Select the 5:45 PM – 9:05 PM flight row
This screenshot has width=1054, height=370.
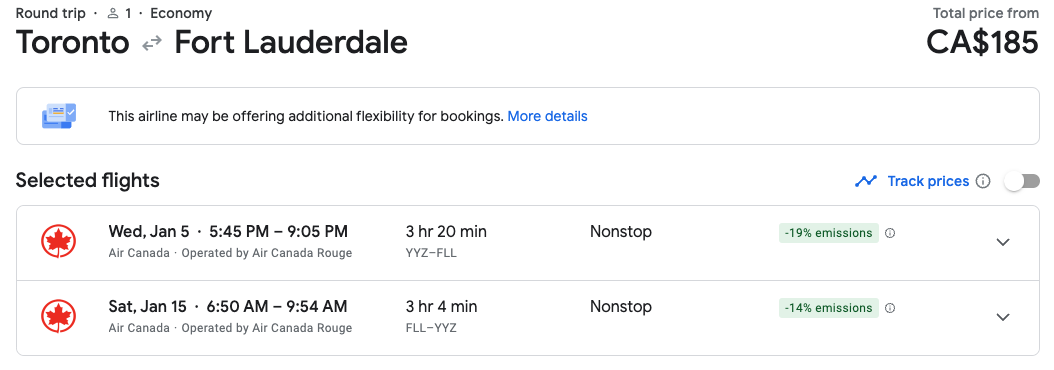tap(528, 243)
